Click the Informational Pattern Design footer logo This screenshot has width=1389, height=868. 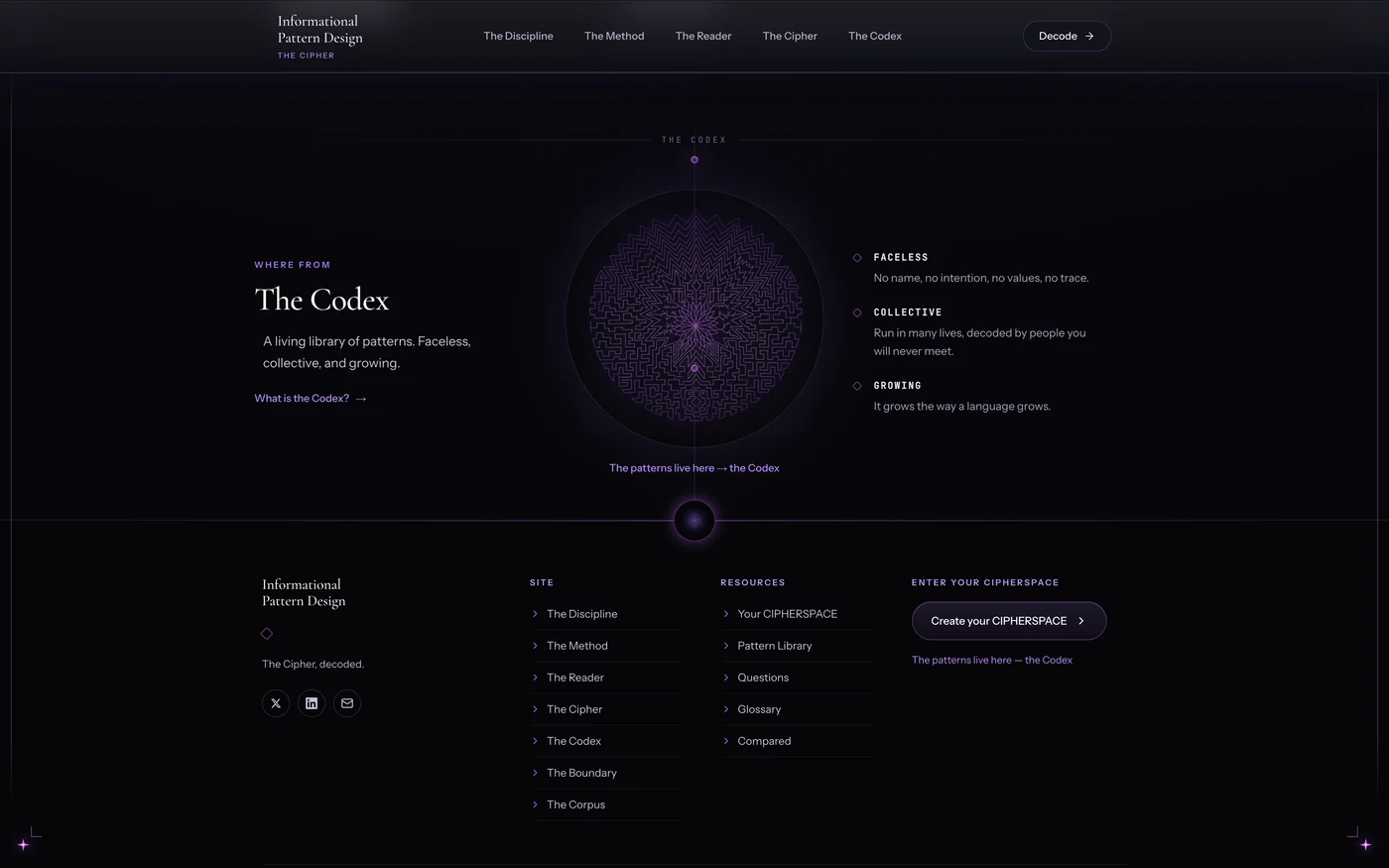(x=304, y=592)
